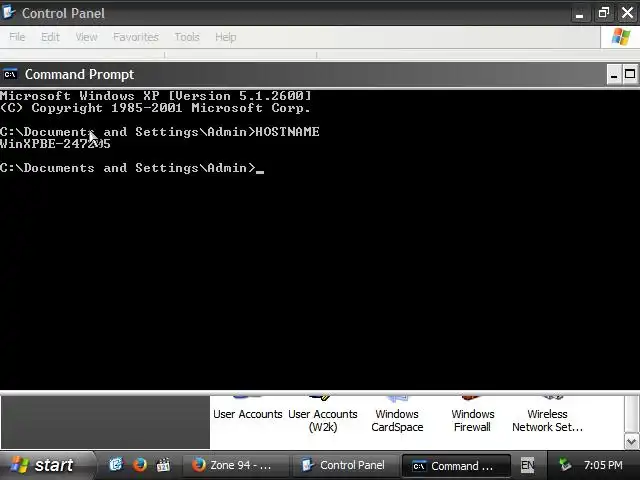640x480 pixels.
Task: Click the current command prompt line
Action: click(x=132, y=168)
